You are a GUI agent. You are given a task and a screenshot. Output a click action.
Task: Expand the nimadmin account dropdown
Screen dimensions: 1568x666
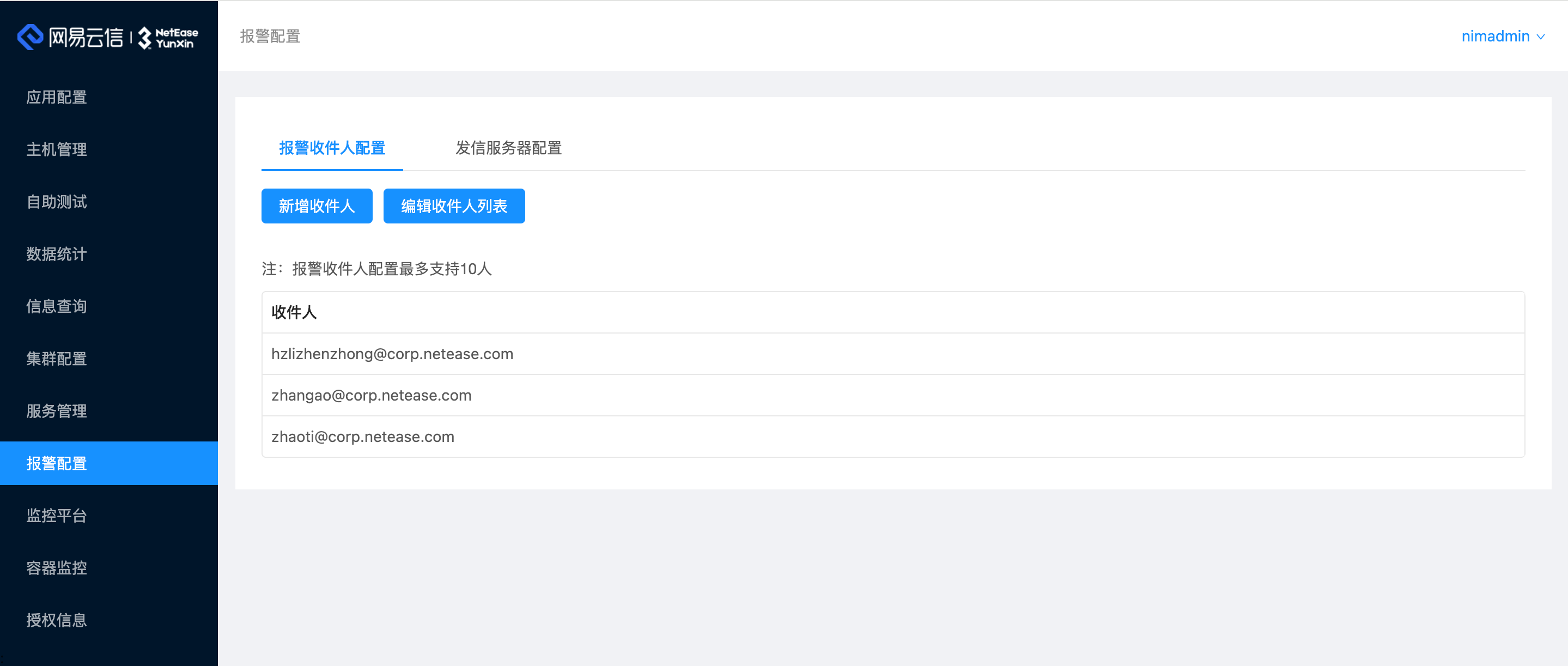pyautogui.click(x=1503, y=36)
